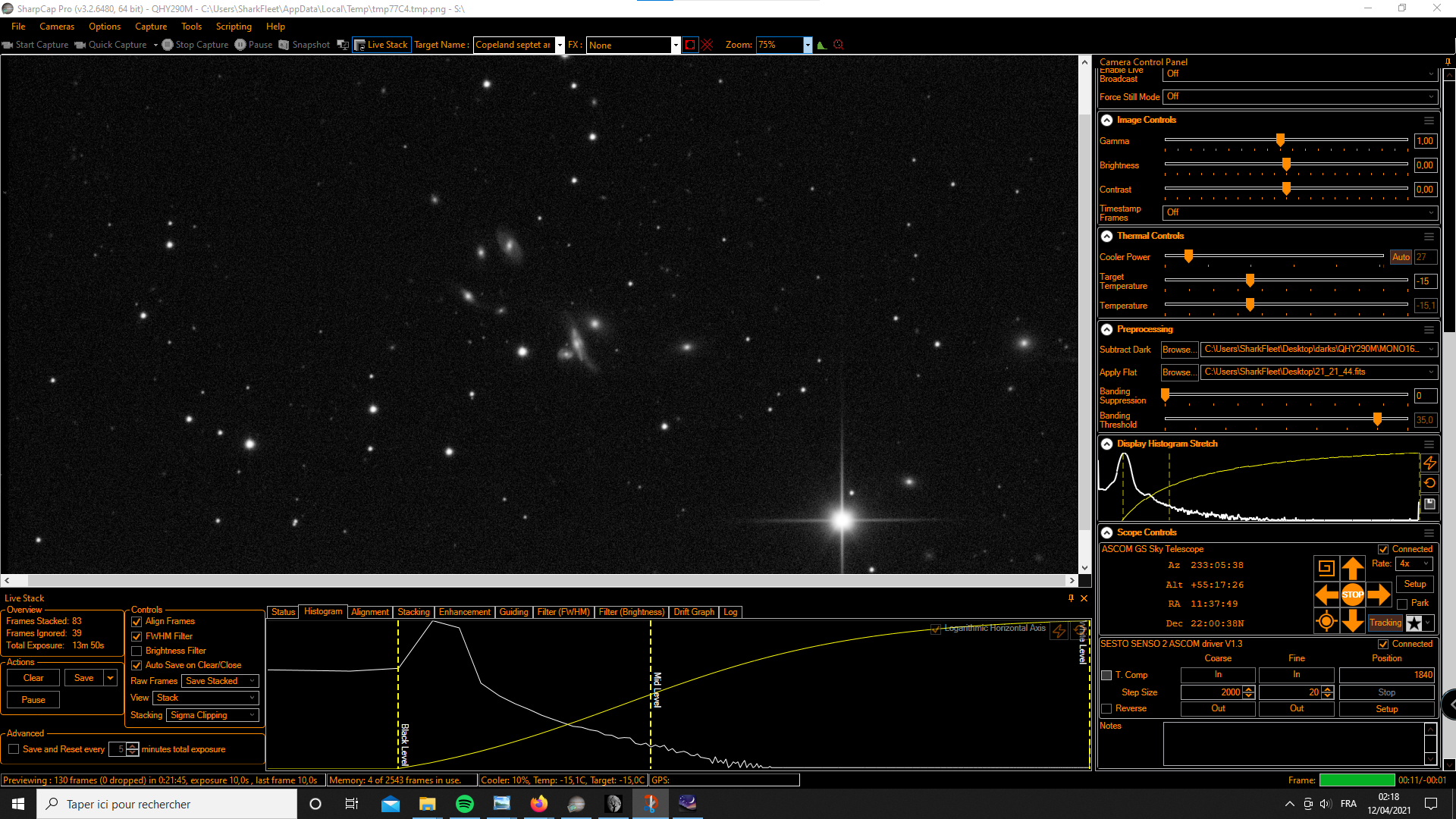Slew the telescope left with the arrow
1456x819 pixels.
1326,595
